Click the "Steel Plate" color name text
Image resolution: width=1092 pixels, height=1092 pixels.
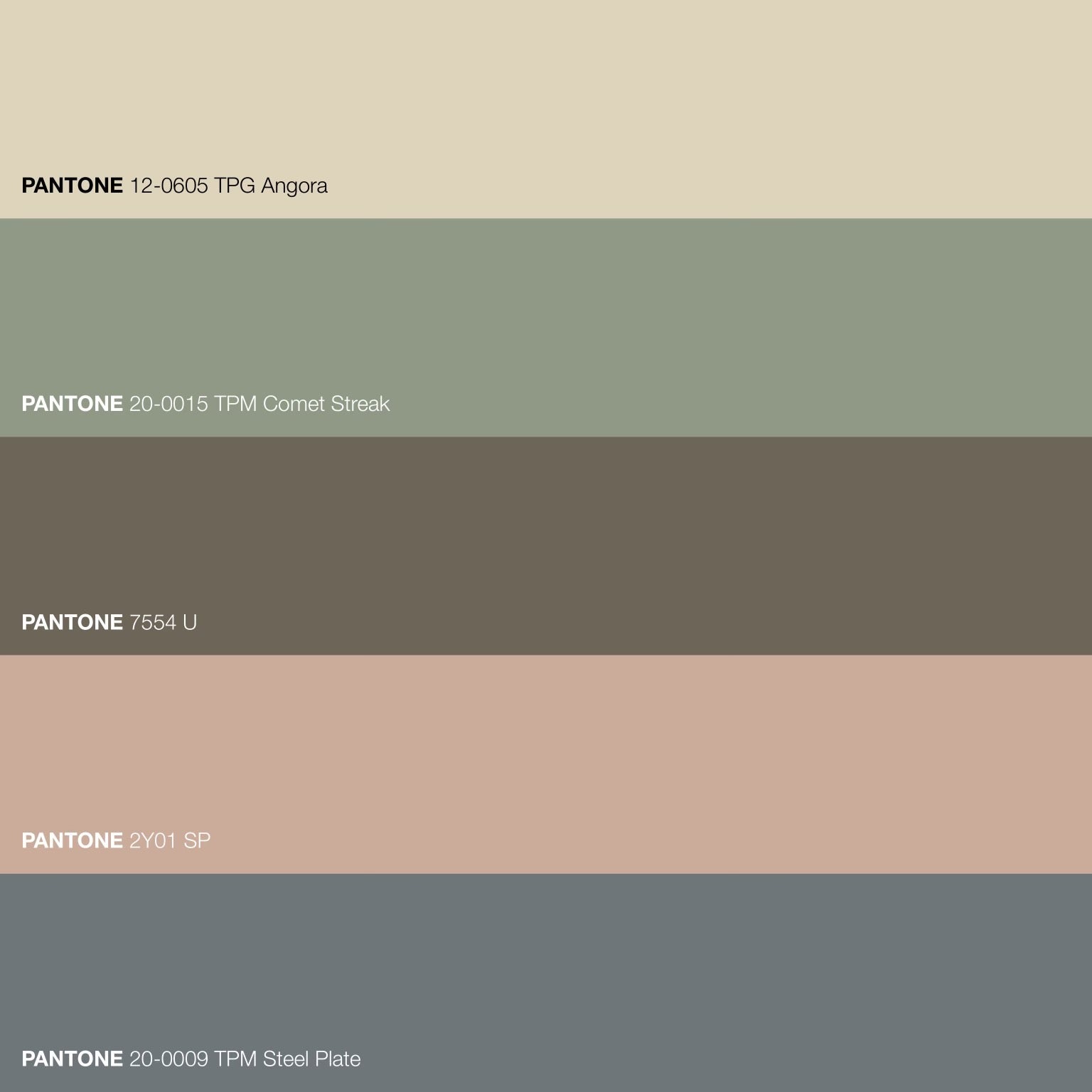(311, 1059)
